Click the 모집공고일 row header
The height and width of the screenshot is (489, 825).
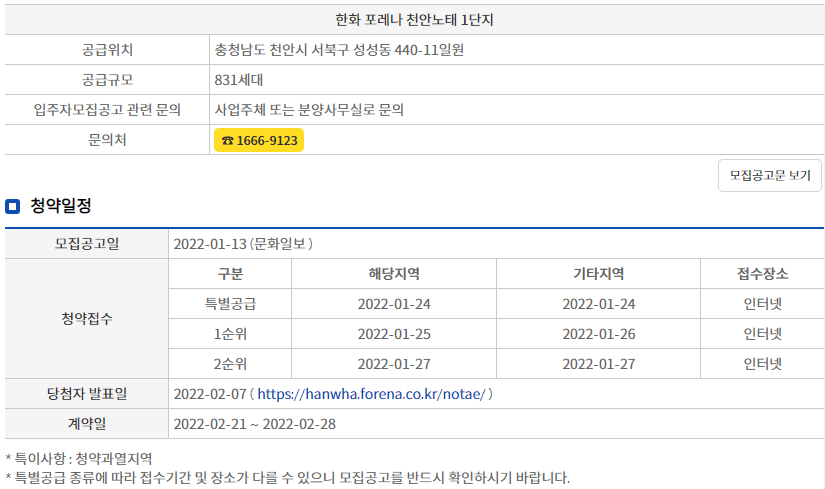87,244
